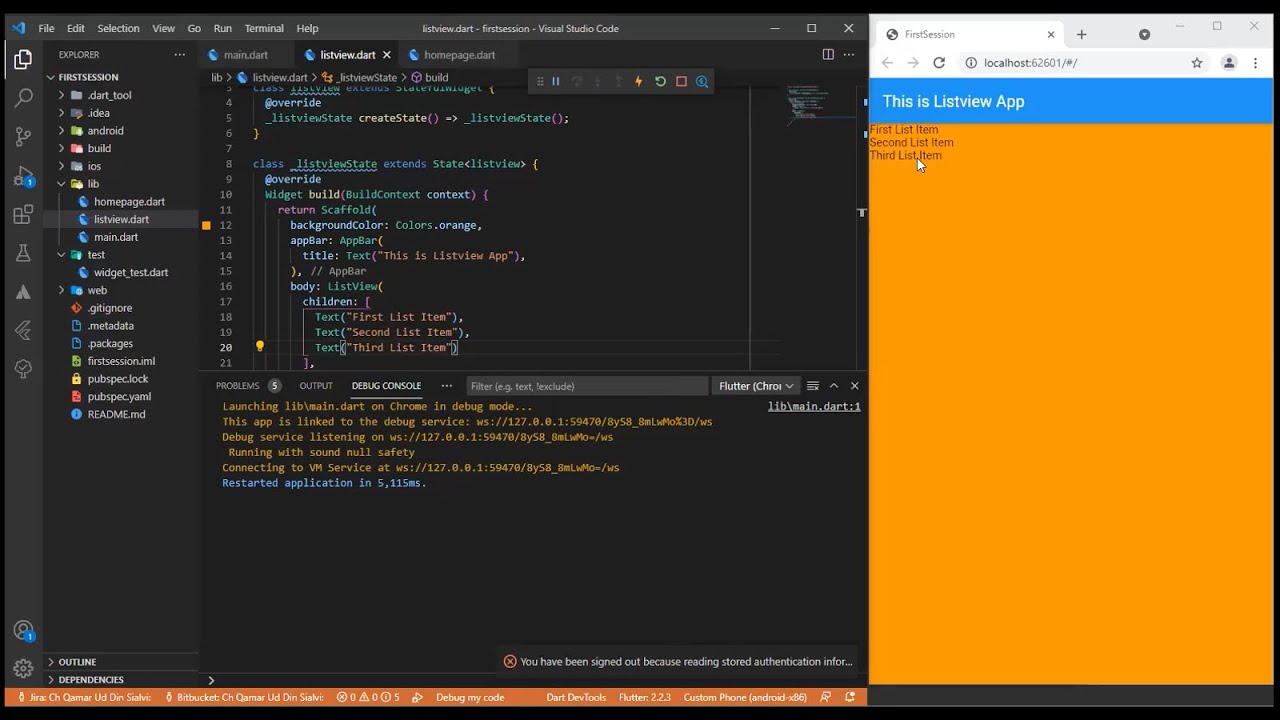Open Explorer views and more actions ellipsis
The height and width of the screenshot is (720, 1280).
coord(180,55)
